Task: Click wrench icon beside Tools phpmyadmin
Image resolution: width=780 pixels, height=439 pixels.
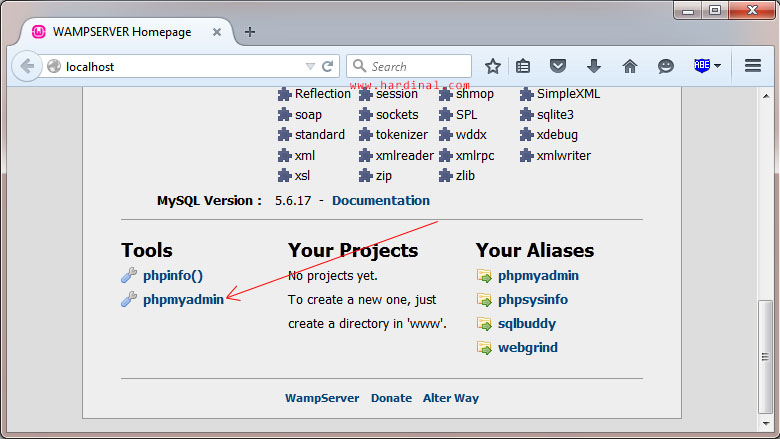Action: pos(129,299)
